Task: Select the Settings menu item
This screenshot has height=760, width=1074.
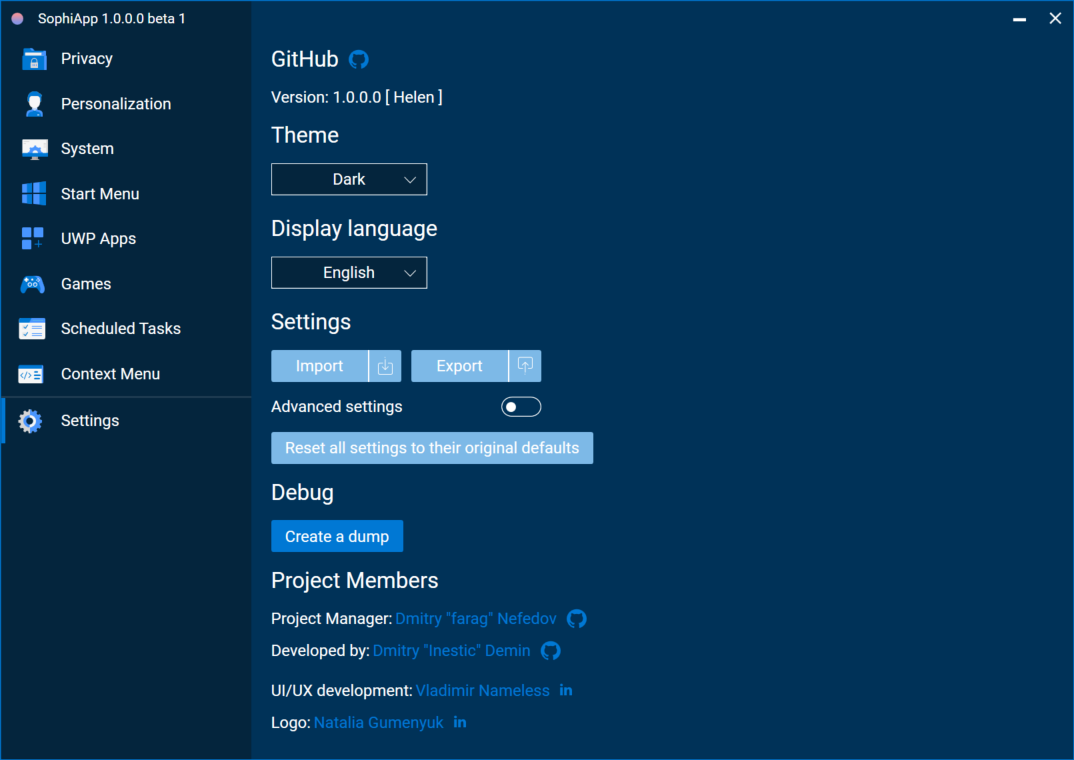Action: tap(126, 421)
